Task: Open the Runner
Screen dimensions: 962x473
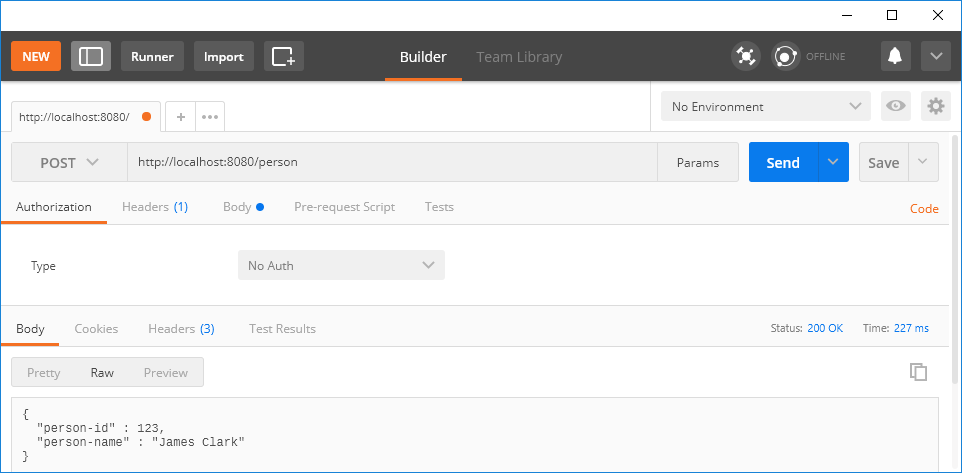Action: (152, 56)
